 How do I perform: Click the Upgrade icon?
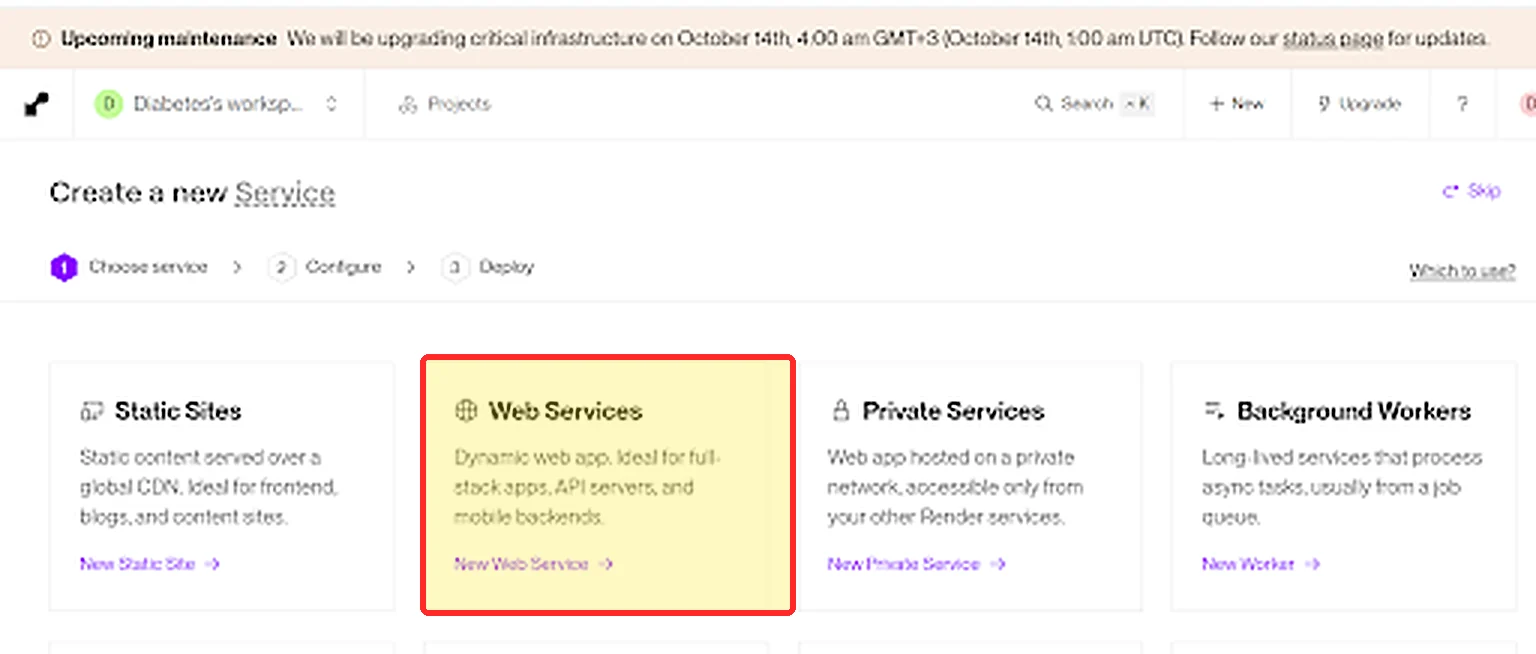1324,104
